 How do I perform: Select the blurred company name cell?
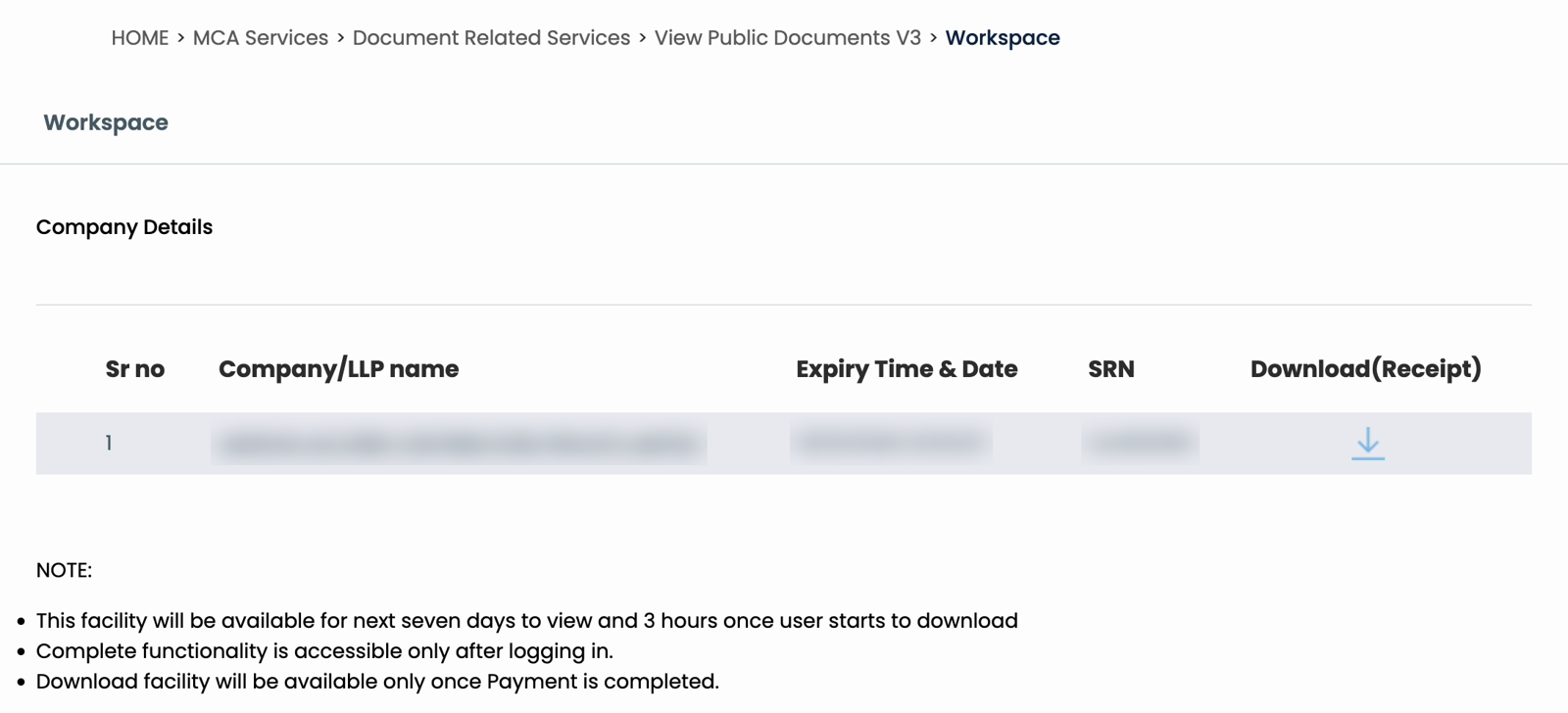459,444
